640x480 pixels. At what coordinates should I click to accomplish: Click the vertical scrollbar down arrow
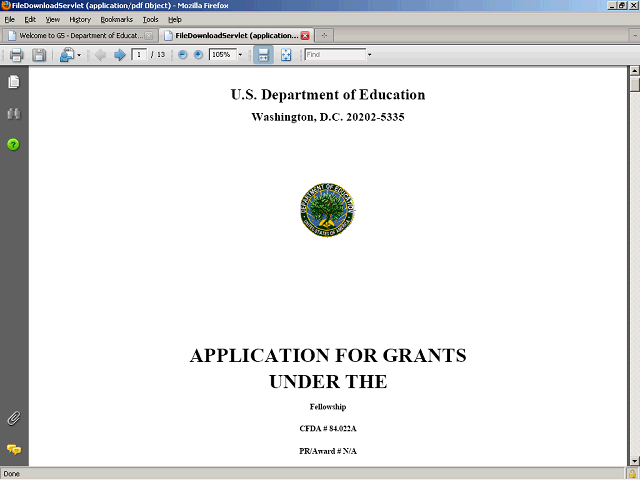coord(633,460)
